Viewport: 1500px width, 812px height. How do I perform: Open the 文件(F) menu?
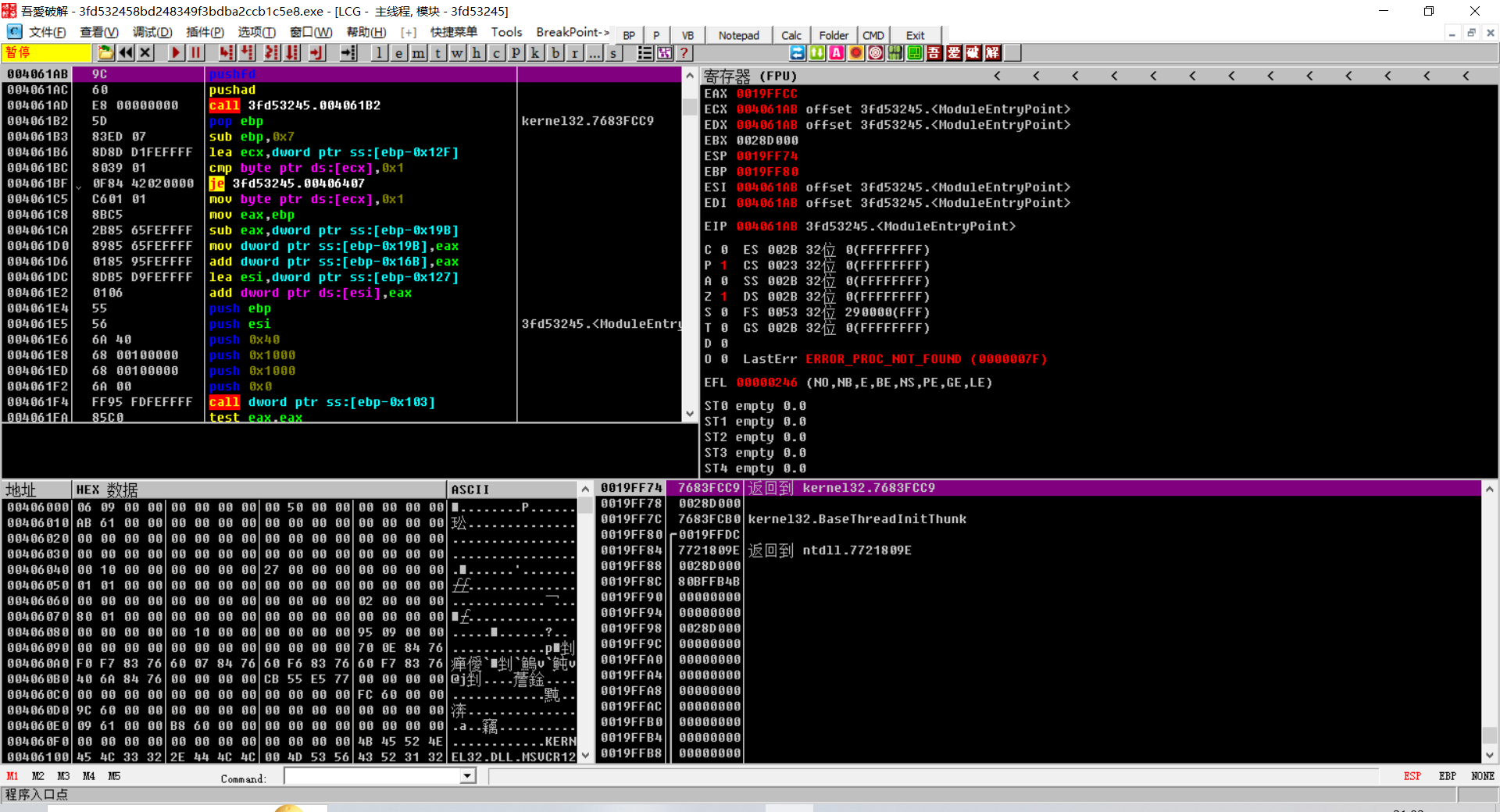click(47, 32)
